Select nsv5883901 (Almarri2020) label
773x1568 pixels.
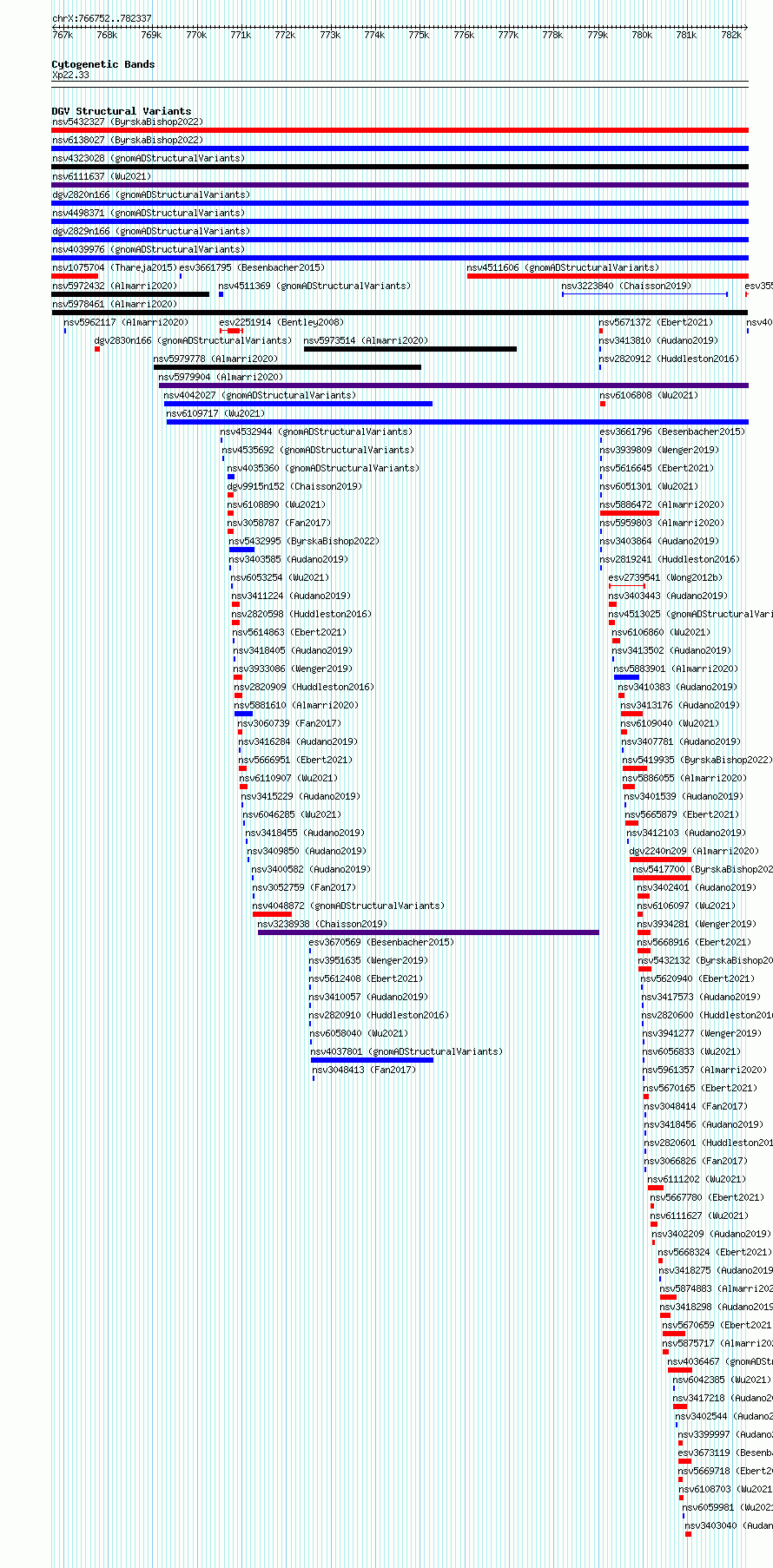676,669
